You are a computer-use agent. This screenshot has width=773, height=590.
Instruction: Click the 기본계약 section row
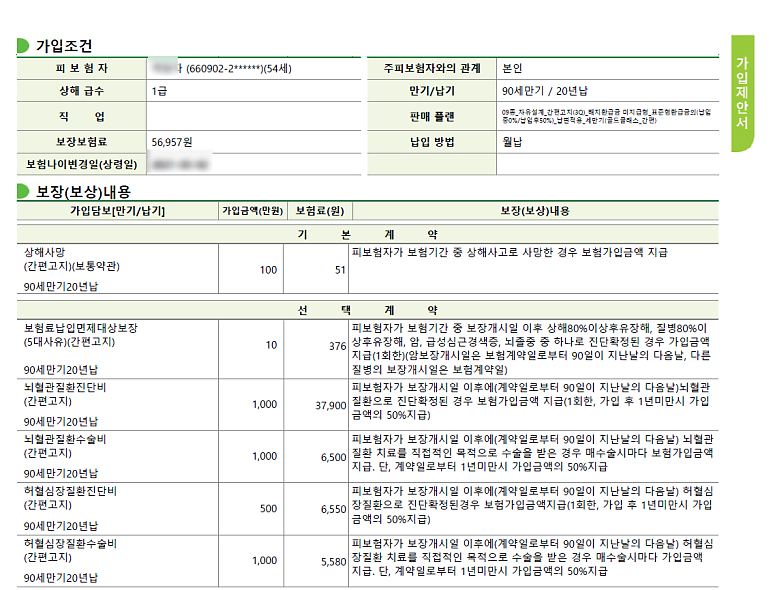(x=367, y=234)
